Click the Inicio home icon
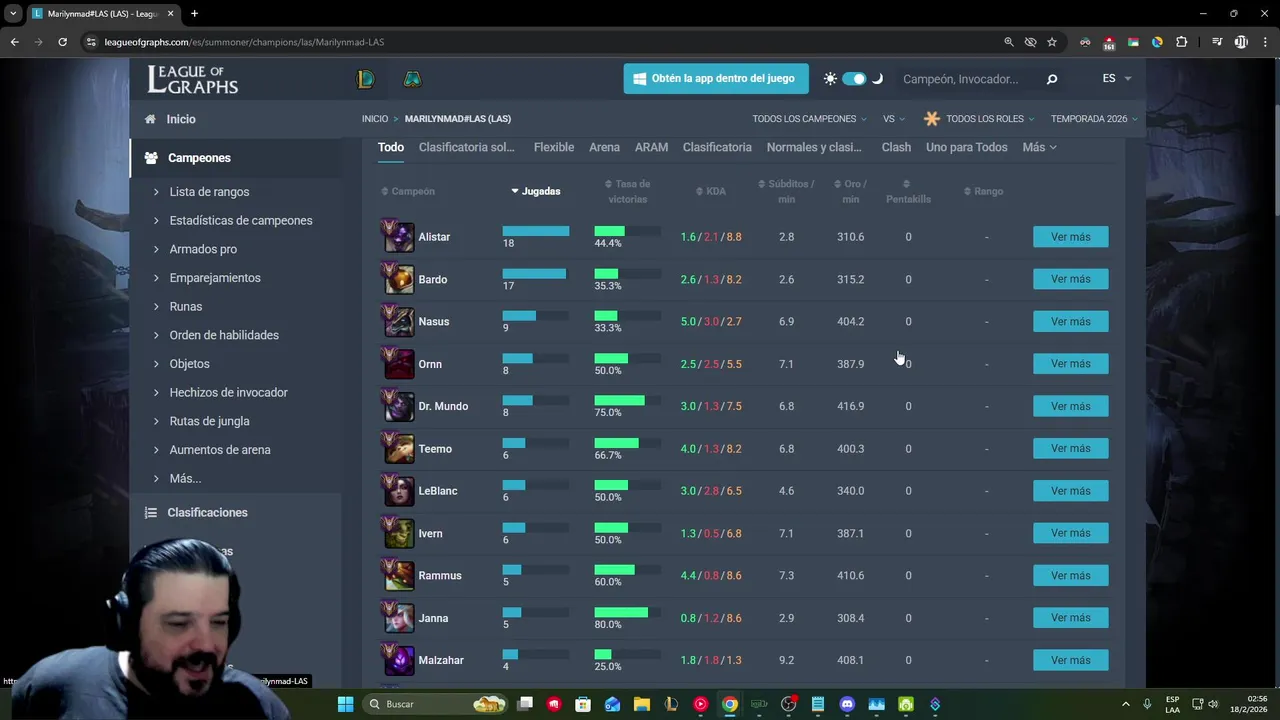Viewport: 1280px width, 720px height. coord(150,119)
